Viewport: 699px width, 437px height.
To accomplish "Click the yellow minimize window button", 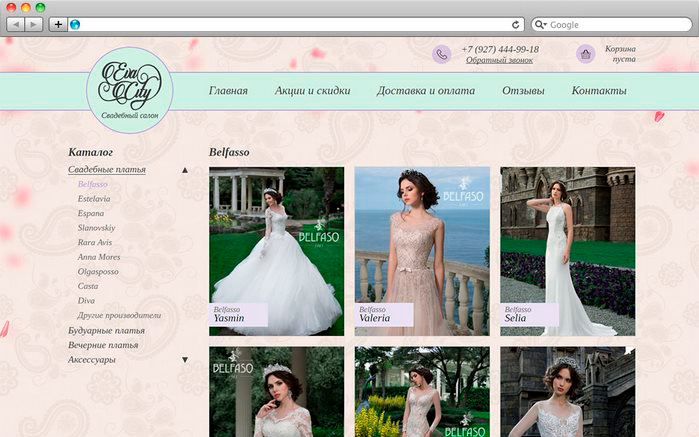I will (x=26, y=7).
